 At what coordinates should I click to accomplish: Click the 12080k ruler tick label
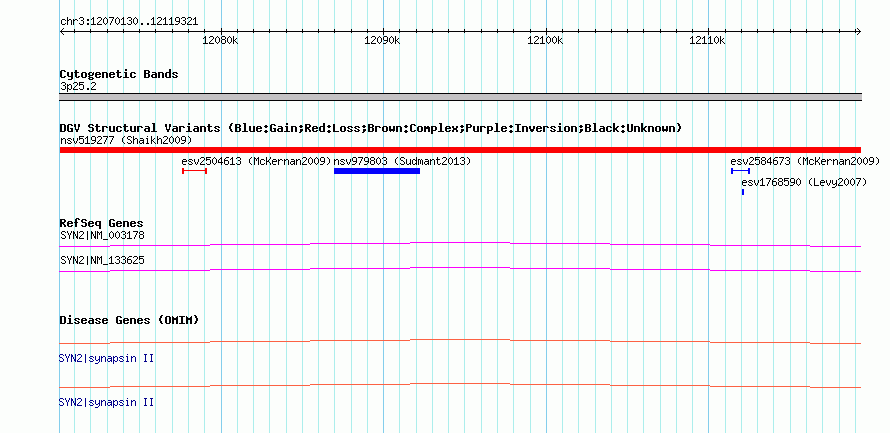tap(220, 41)
